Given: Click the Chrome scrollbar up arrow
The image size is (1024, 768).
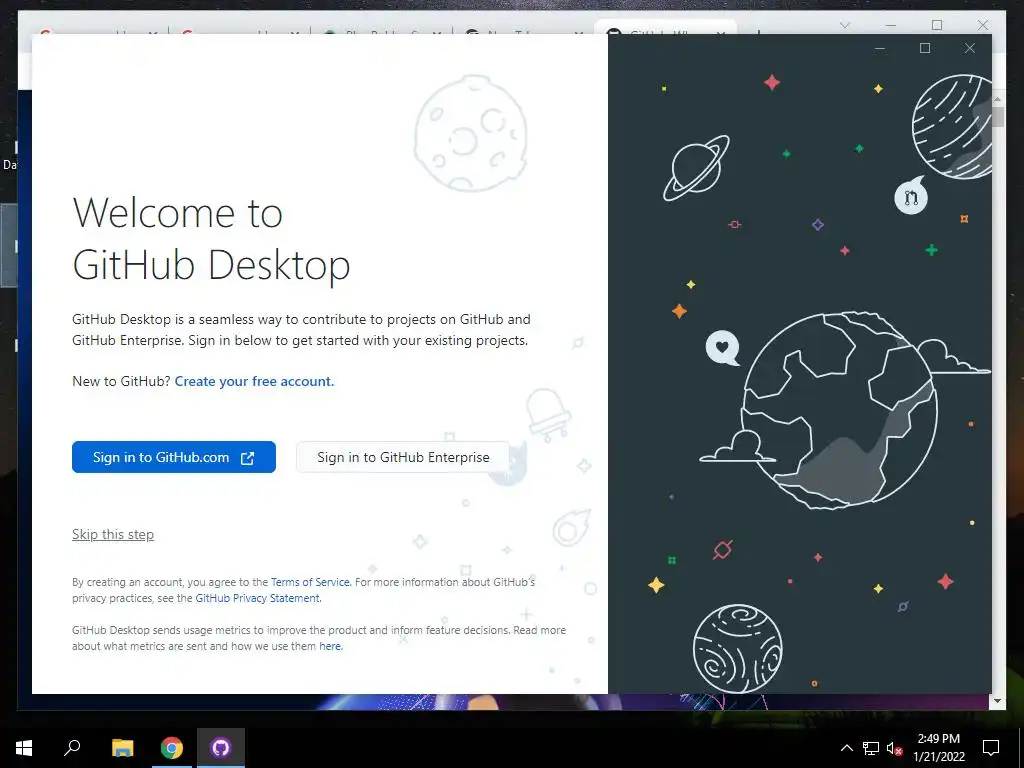Looking at the screenshot, I should pyautogui.click(x=997, y=99).
